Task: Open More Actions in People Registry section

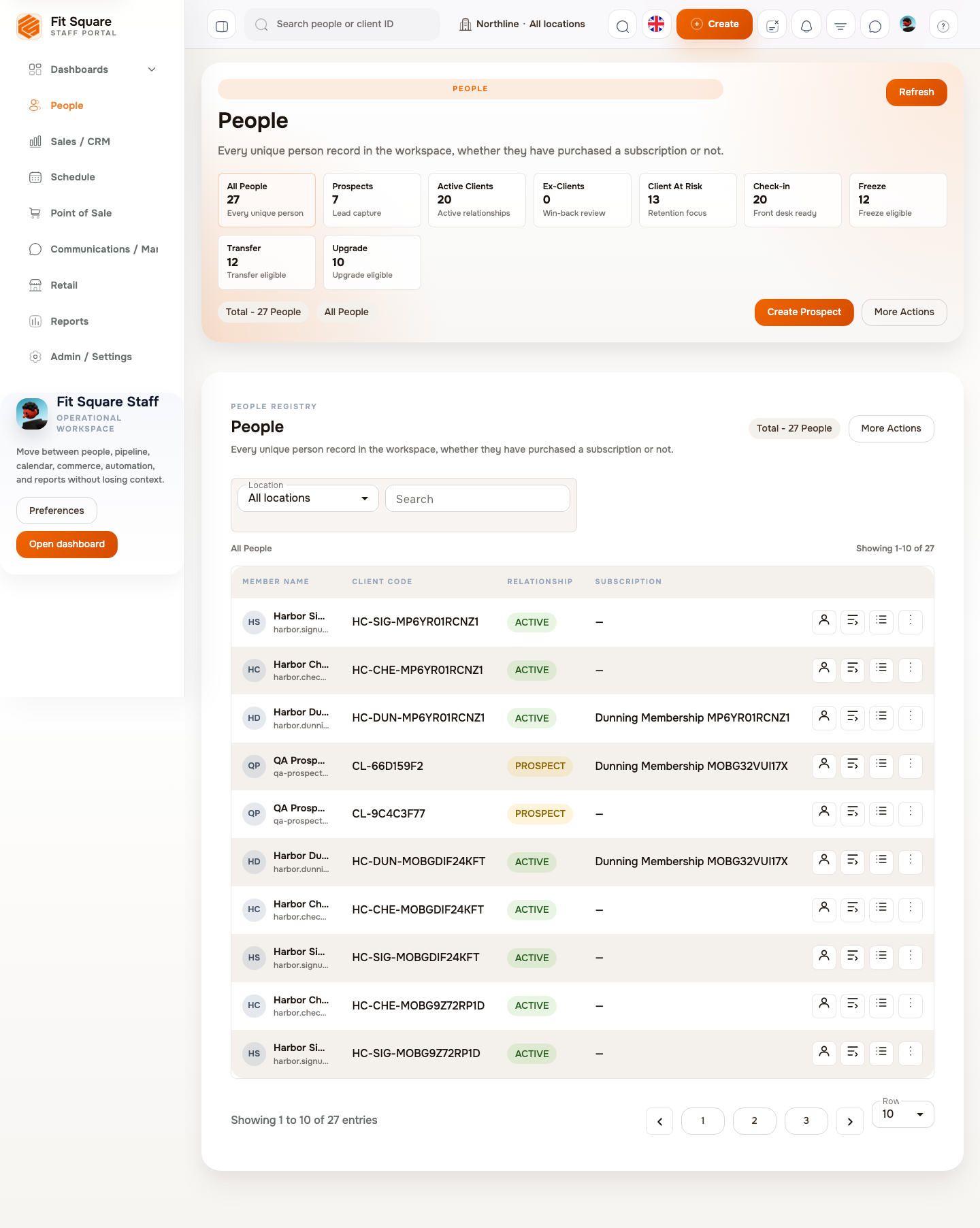Action: (x=891, y=429)
